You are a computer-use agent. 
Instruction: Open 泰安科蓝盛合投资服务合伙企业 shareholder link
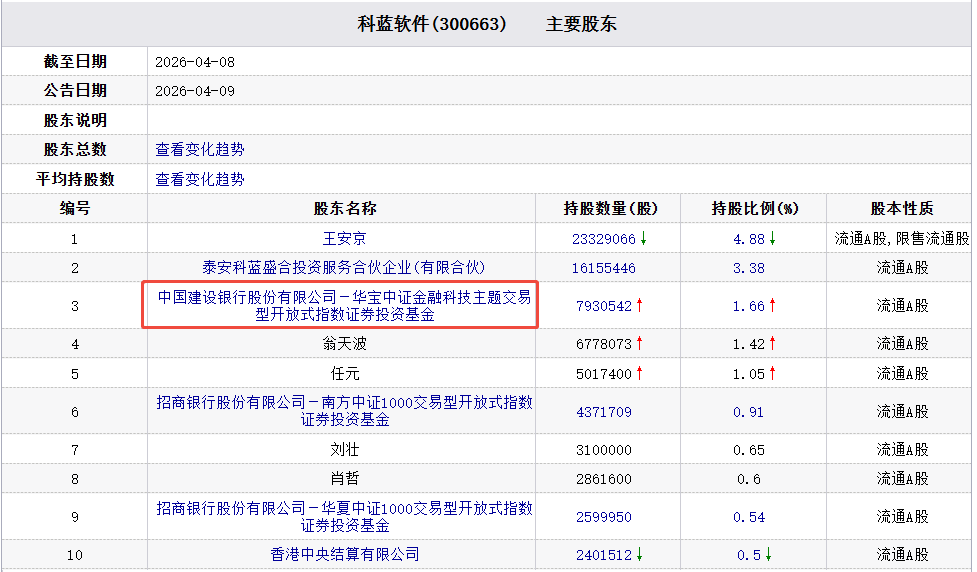click(343, 268)
